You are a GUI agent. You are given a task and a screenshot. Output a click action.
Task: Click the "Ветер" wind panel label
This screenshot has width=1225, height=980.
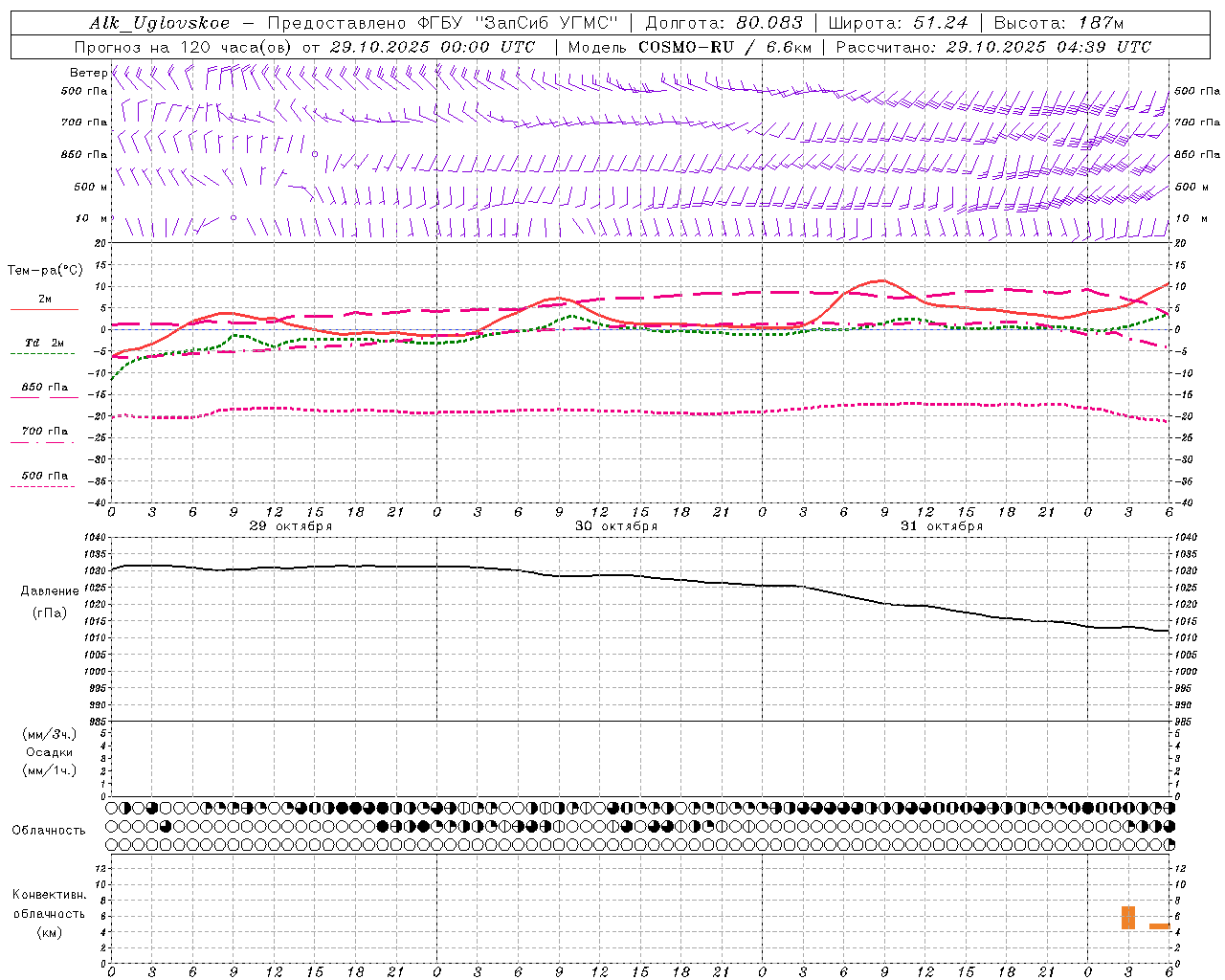[x=88, y=73]
